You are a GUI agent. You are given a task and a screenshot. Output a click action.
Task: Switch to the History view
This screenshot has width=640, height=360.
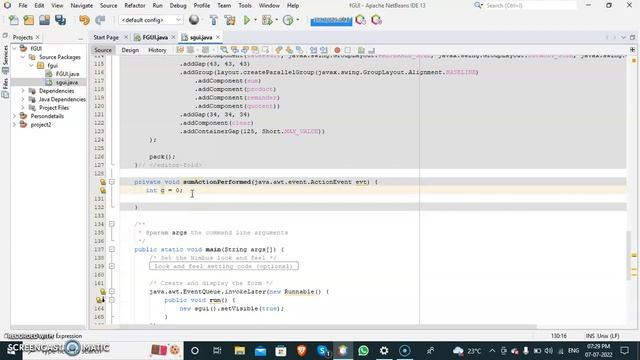[157, 50]
